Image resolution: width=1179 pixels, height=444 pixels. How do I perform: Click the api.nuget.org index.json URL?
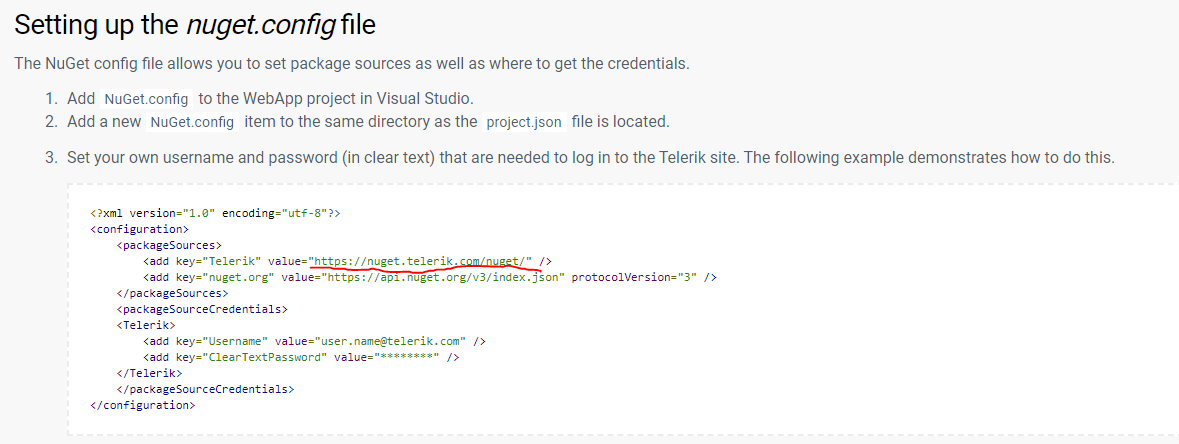click(442, 277)
